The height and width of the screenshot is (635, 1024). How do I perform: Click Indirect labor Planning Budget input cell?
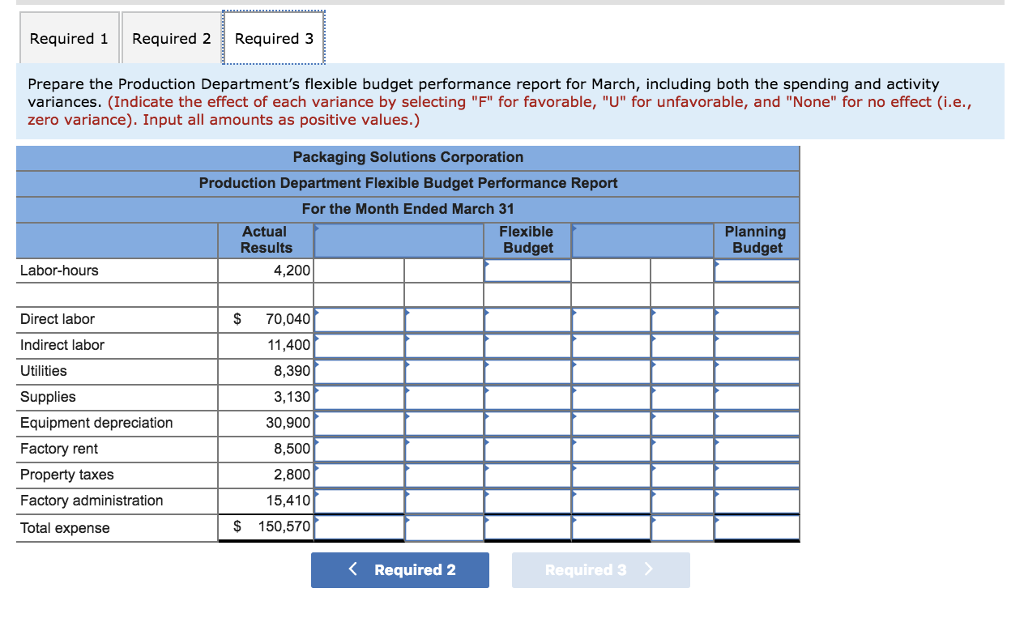tap(757, 346)
